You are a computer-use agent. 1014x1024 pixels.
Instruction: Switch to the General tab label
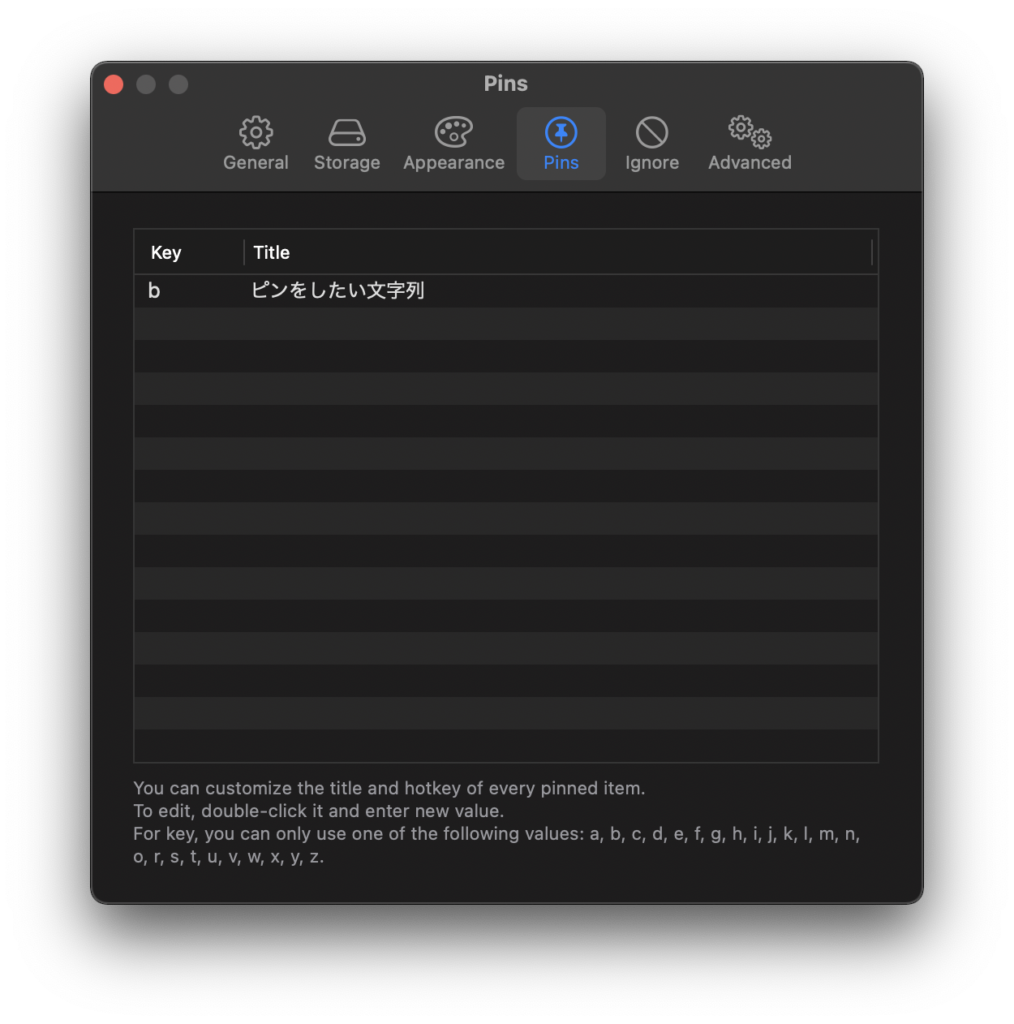[x=256, y=163]
